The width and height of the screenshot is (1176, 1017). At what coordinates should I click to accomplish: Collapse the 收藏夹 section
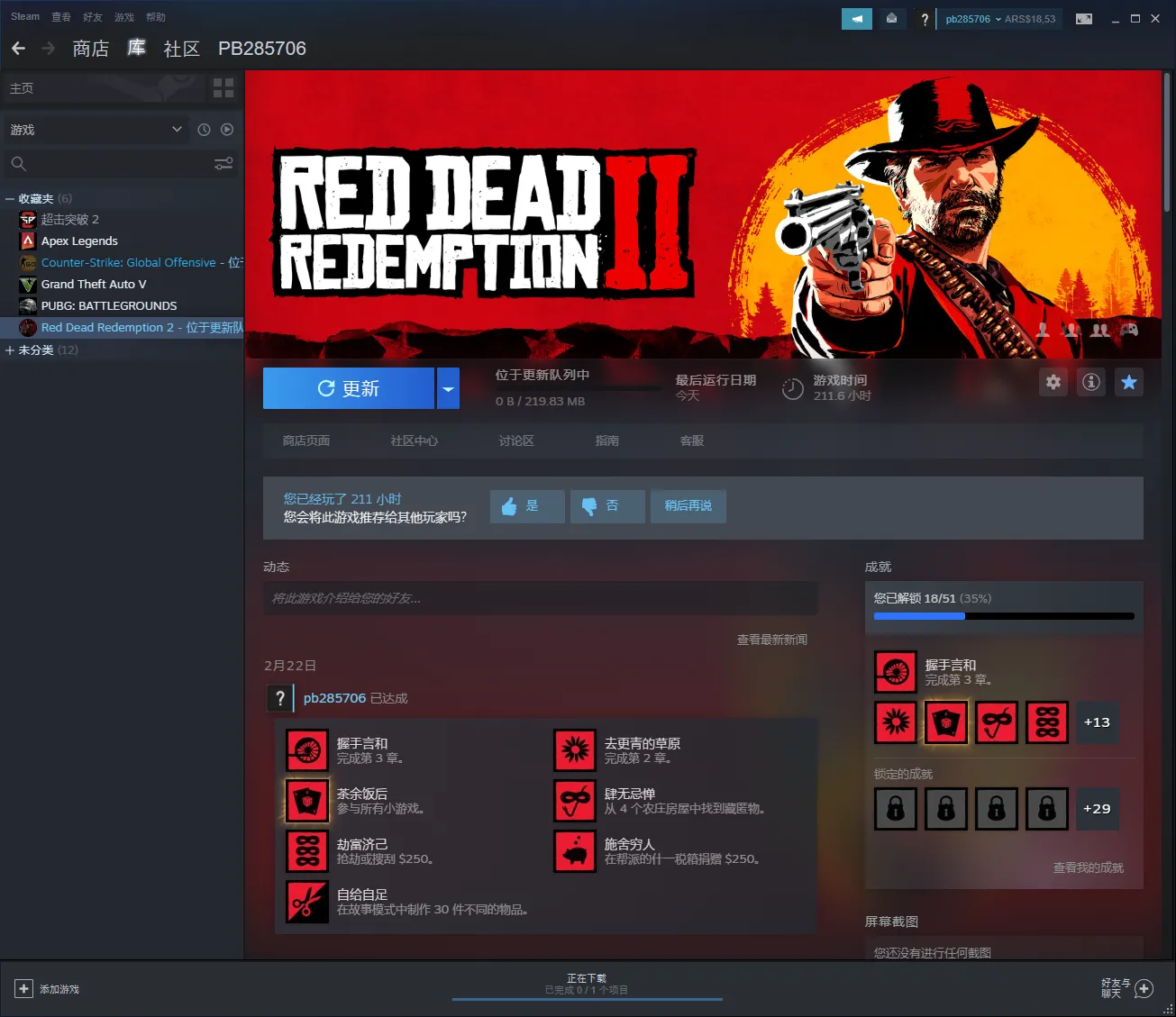point(10,199)
